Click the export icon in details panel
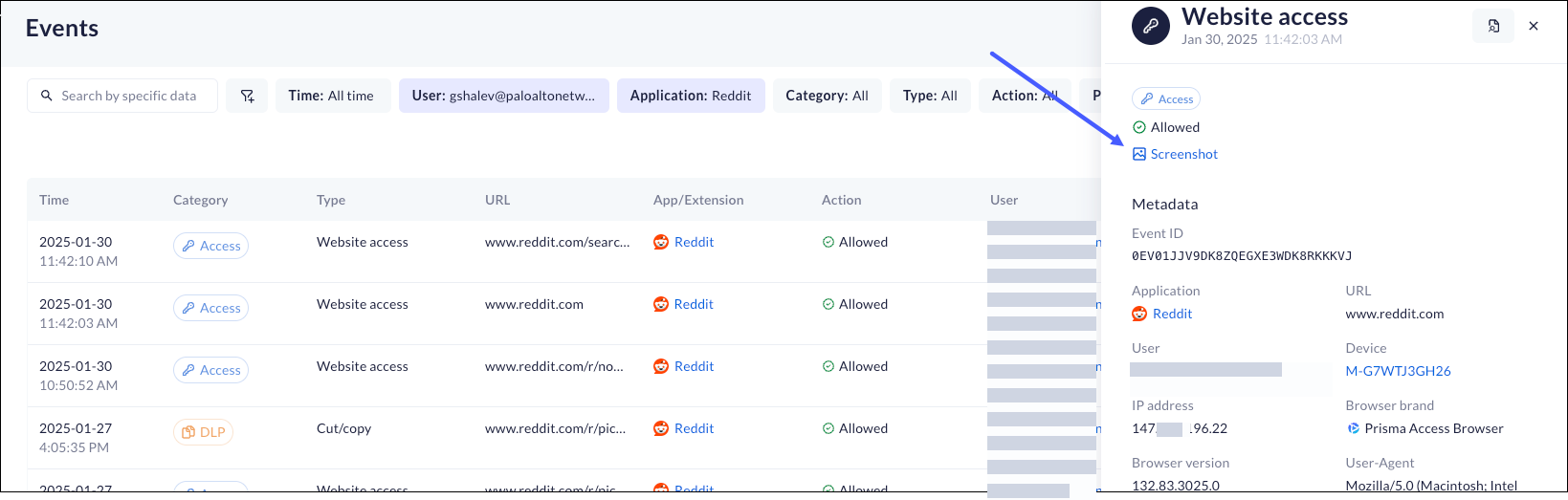Screen dimensions: 1568x500 [x=1492, y=27]
